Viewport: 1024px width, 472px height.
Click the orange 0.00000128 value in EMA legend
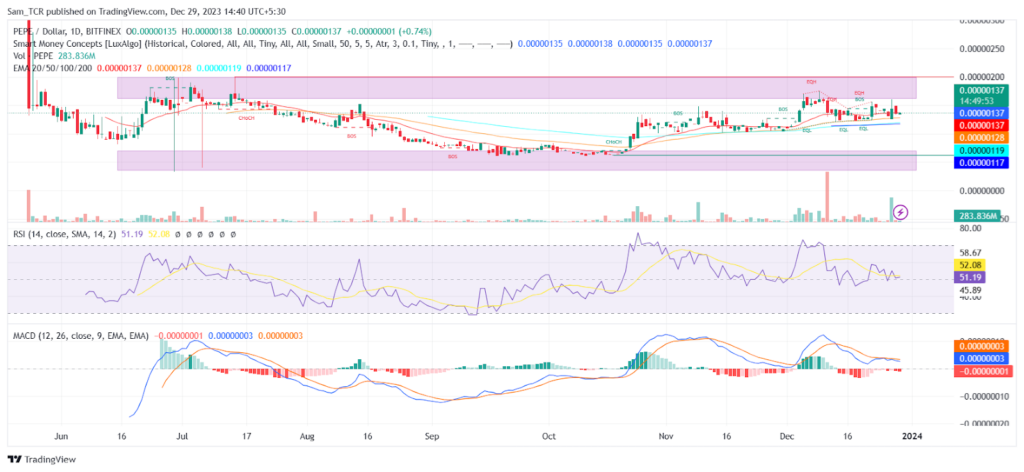coord(169,68)
